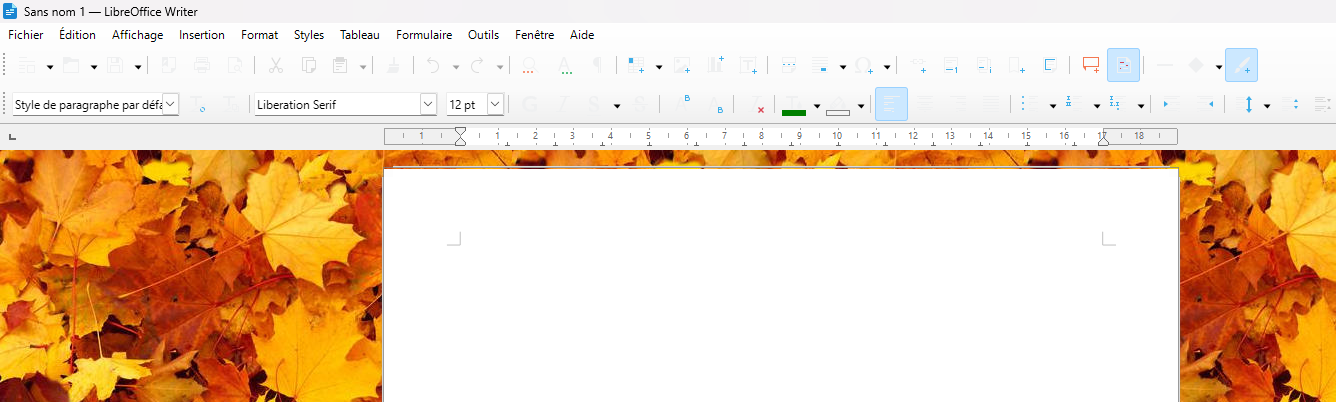Toggle the Show Draw Functions button

(1241, 66)
